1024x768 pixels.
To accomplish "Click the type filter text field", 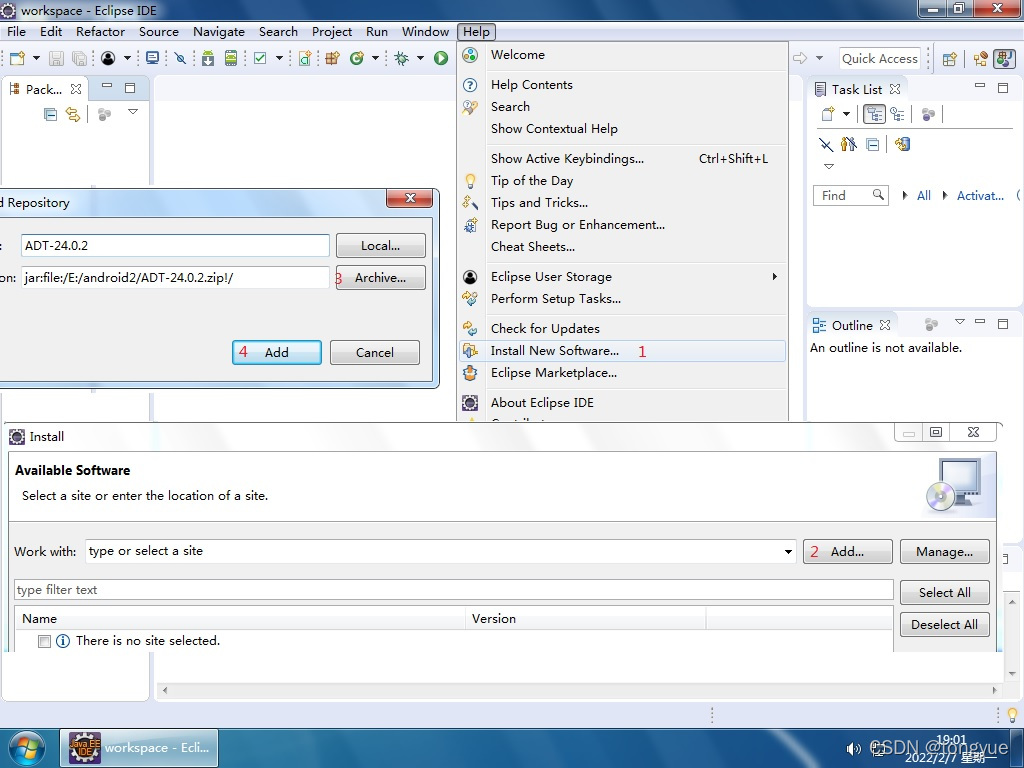I will pyautogui.click(x=454, y=590).
